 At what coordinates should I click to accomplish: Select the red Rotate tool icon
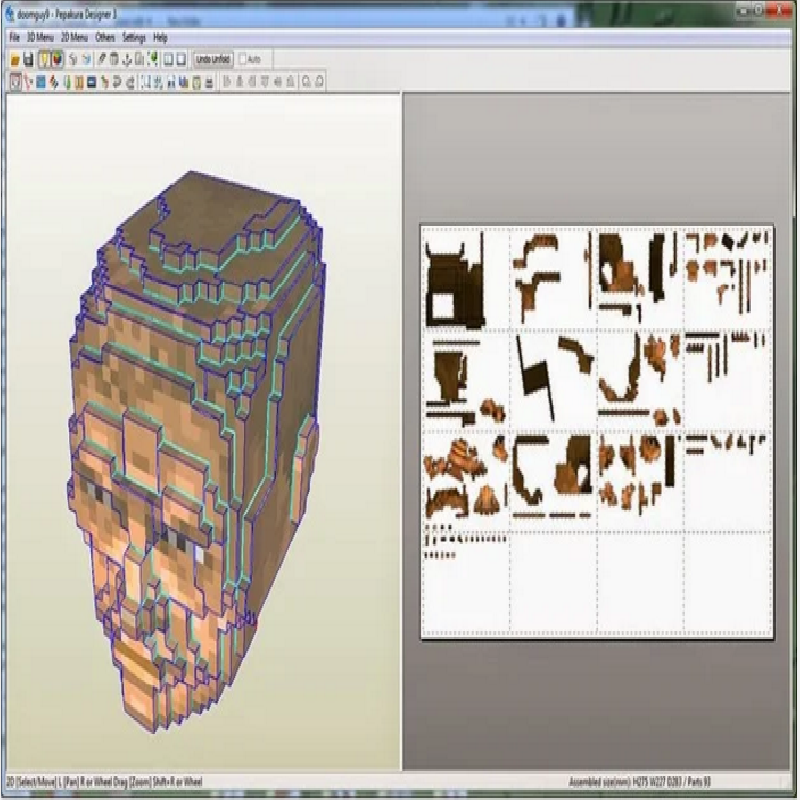[x=28, y=82]
